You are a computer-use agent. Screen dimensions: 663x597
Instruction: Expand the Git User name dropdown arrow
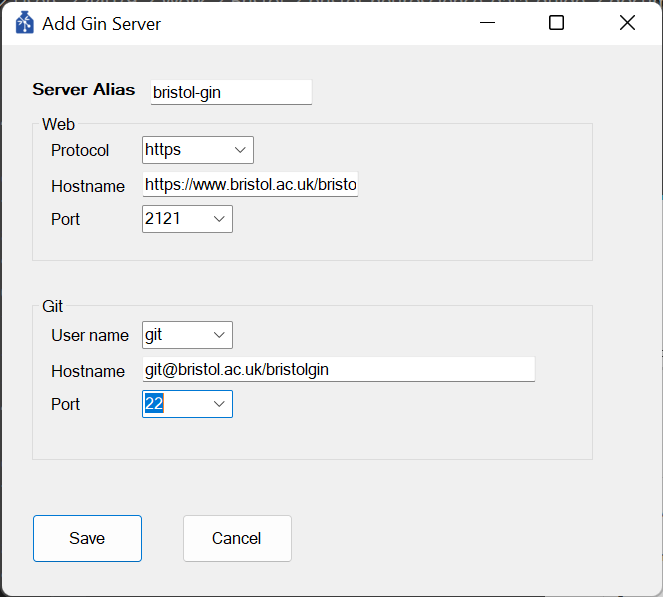click(x=219, y=335)
